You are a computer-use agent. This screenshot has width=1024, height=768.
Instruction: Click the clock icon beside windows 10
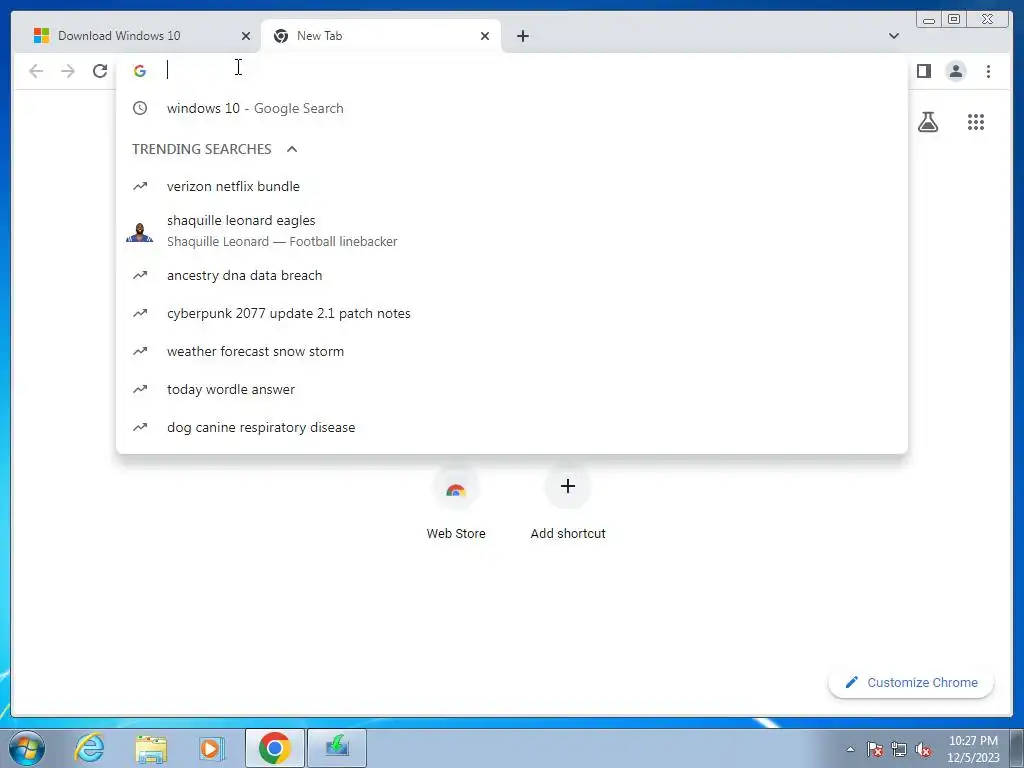pyautogui.click(x=140, y=108)
